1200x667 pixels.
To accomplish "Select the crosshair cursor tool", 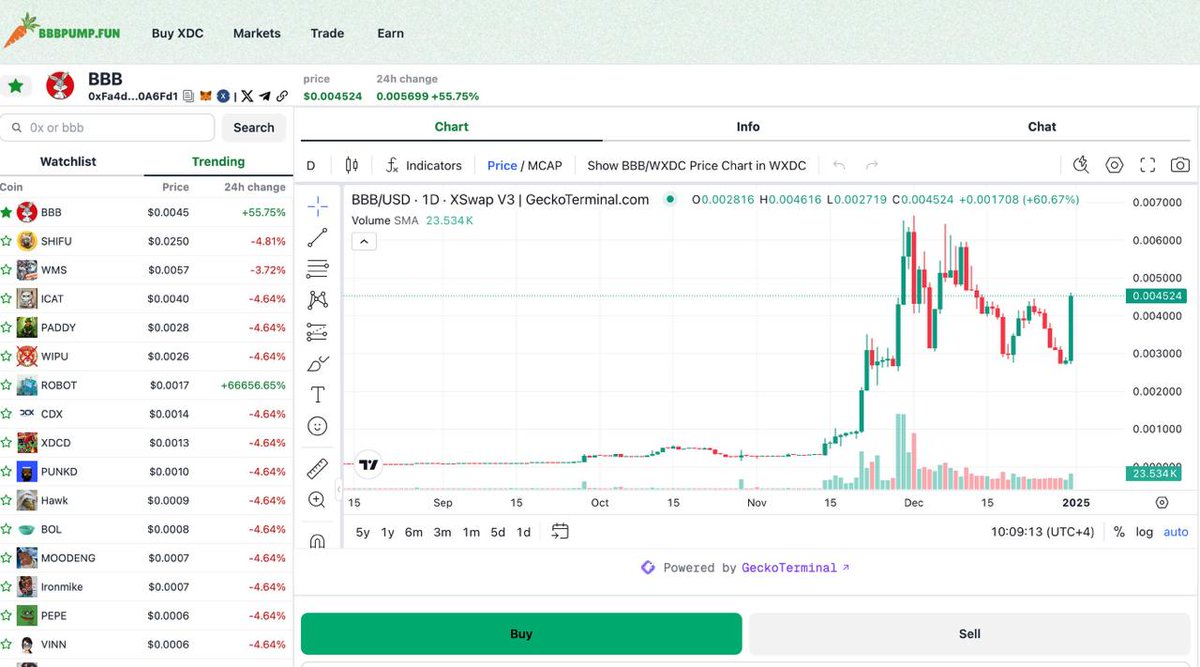I will click(317, 207).
